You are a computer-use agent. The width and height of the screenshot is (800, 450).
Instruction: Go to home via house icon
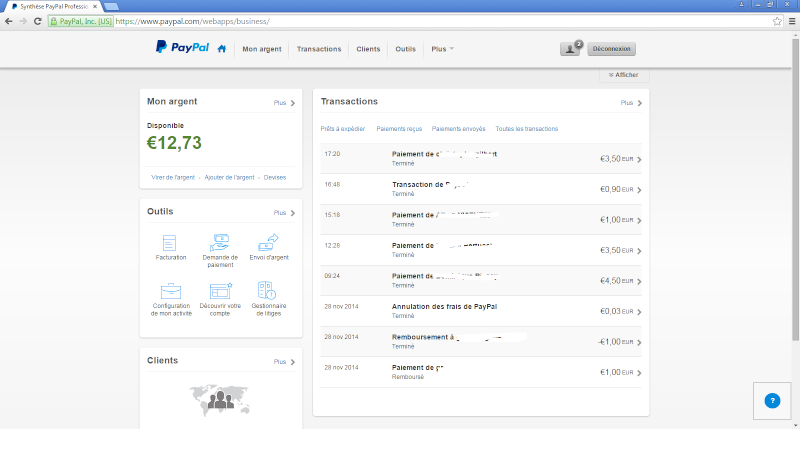(x=221, y=49)
